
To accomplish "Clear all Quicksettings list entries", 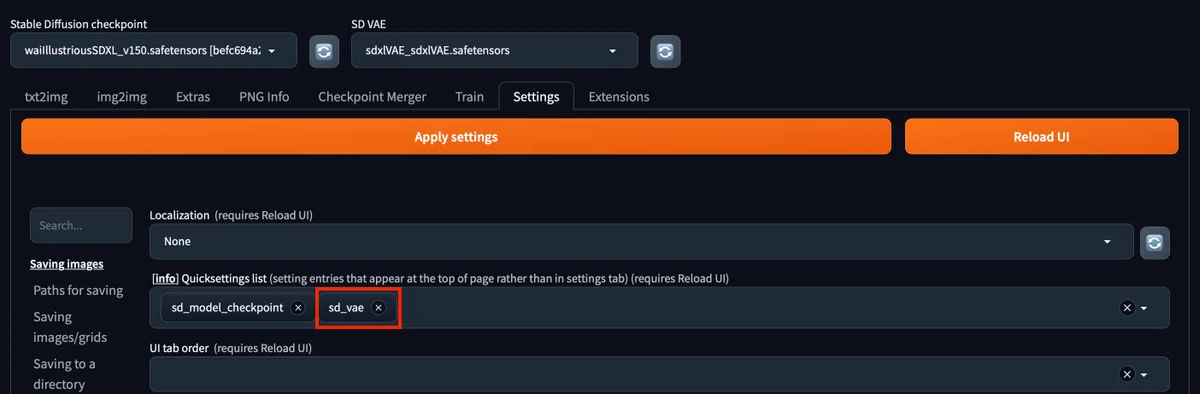I will (1127, 308).
